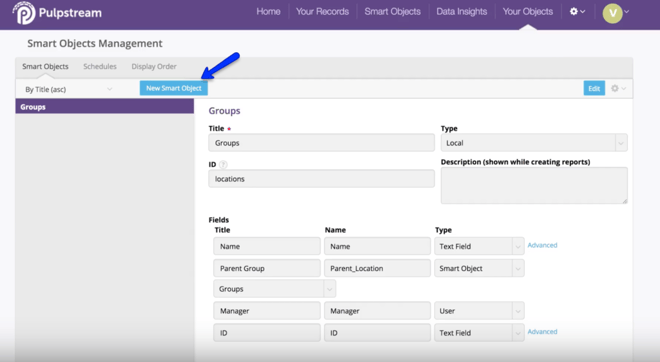Expand the Groups smart object selector dropdown
This screenshot has height=362, width=660.
(x=274, y=289)
